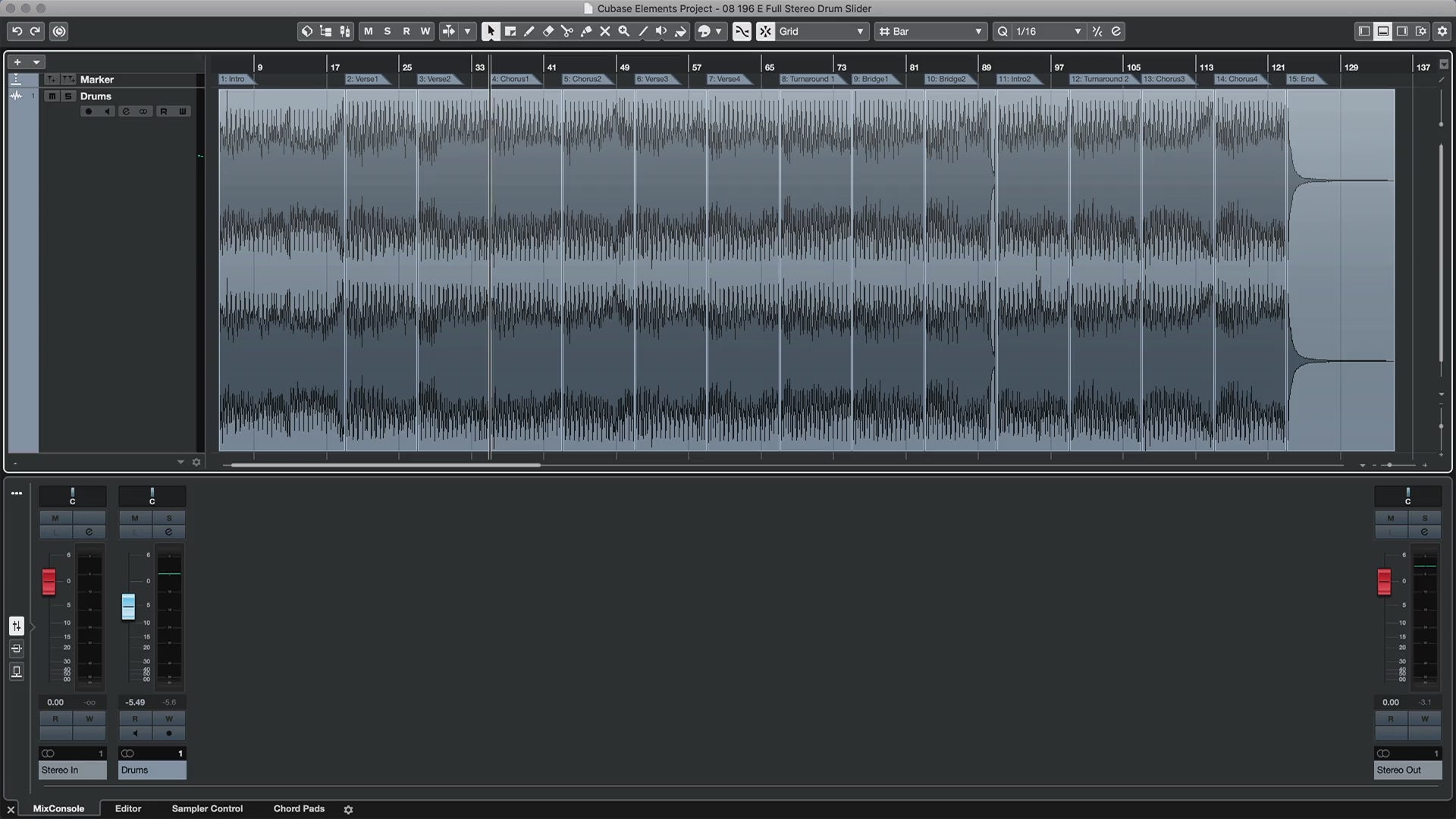This screenshot has height=819, width=1456.
Task: Open track list zoom dropdown arrow at bottom
Action: coord(180,462)
